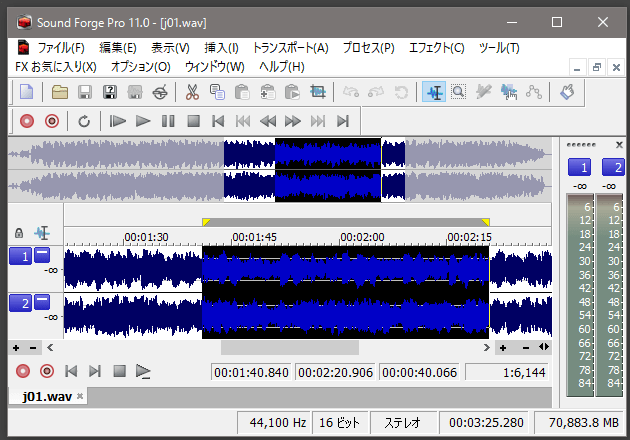Image resolution: width=630 pixels, height=440 pixels.
Task: Toggle channel 2 button in waveform window
Action: [20, 303]
